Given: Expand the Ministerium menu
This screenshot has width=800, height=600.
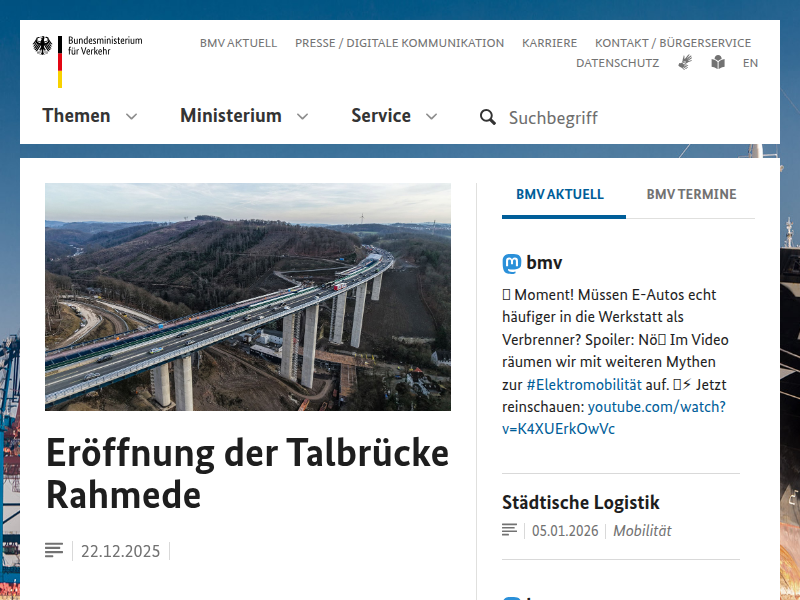Looking at the screenshot, I should click(x=243, y=116).
